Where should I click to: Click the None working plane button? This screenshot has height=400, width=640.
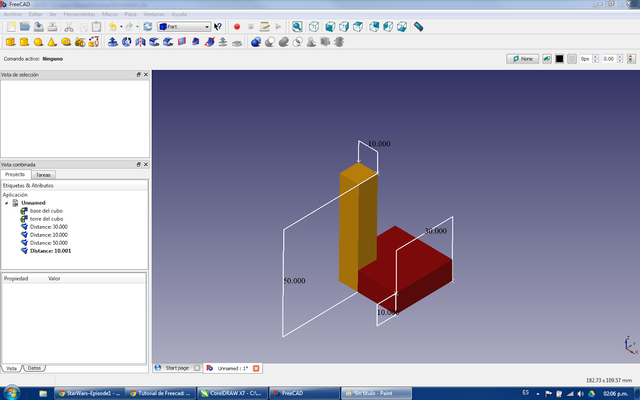pyautogui.click(x=521, y=59)
